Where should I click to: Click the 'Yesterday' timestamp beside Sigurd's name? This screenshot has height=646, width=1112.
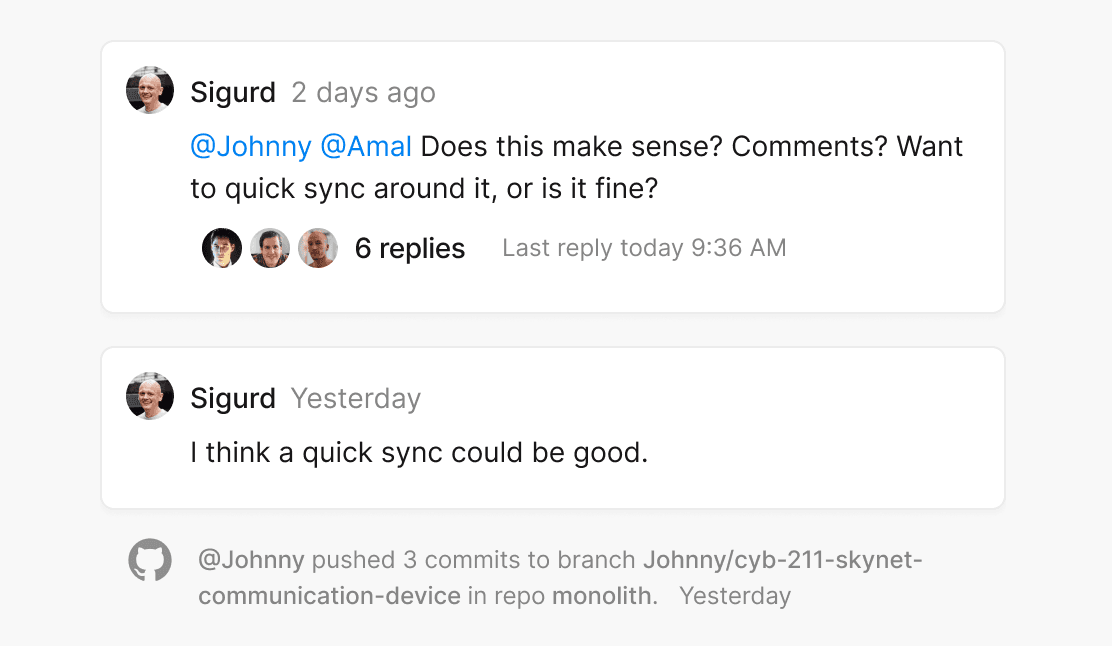[355, 399]
